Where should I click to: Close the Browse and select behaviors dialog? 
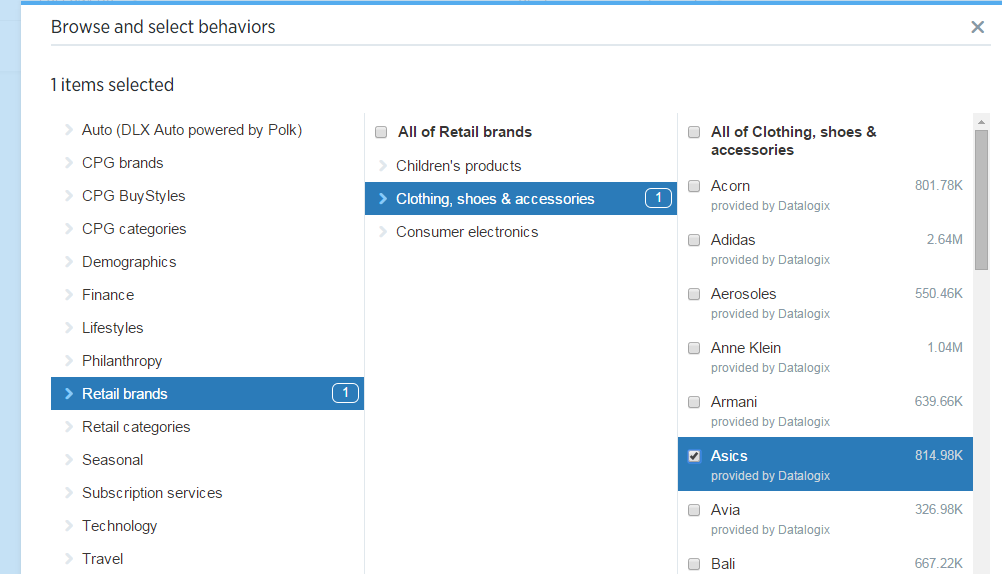tap(977, 27)
